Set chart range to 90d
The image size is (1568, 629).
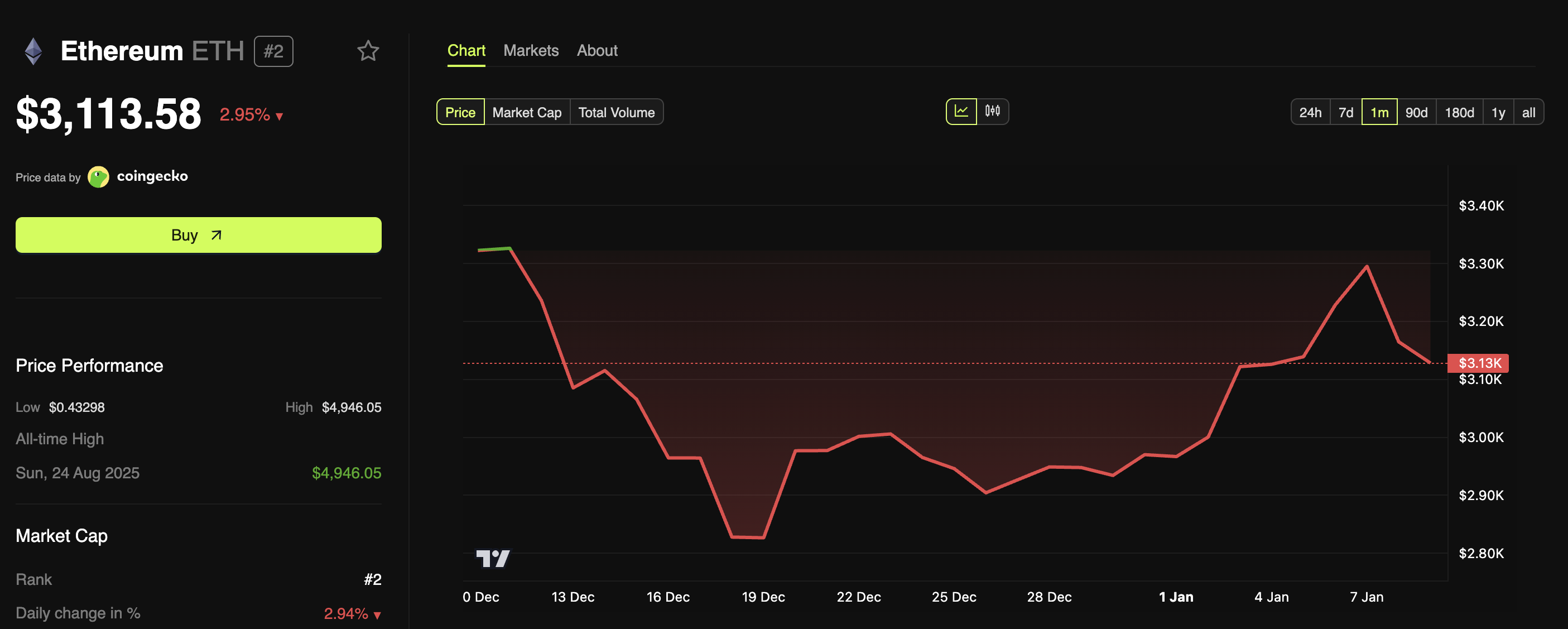(x=1416, y=112)
